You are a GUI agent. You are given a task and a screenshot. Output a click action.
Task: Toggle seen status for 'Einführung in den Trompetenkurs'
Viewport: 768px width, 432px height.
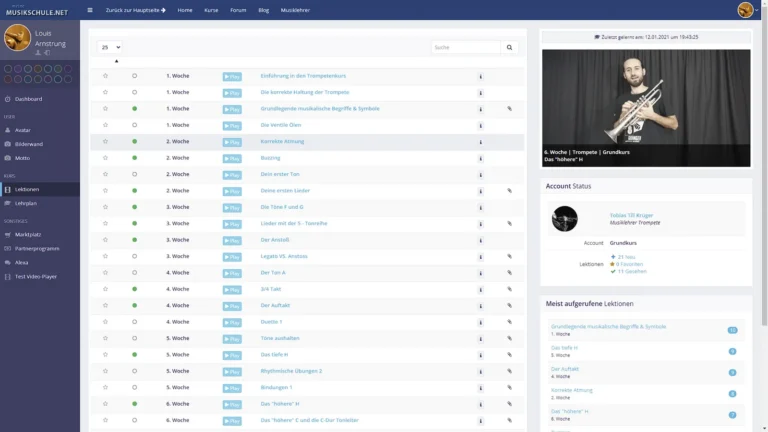pyautogui.click(x=135, y=76)
